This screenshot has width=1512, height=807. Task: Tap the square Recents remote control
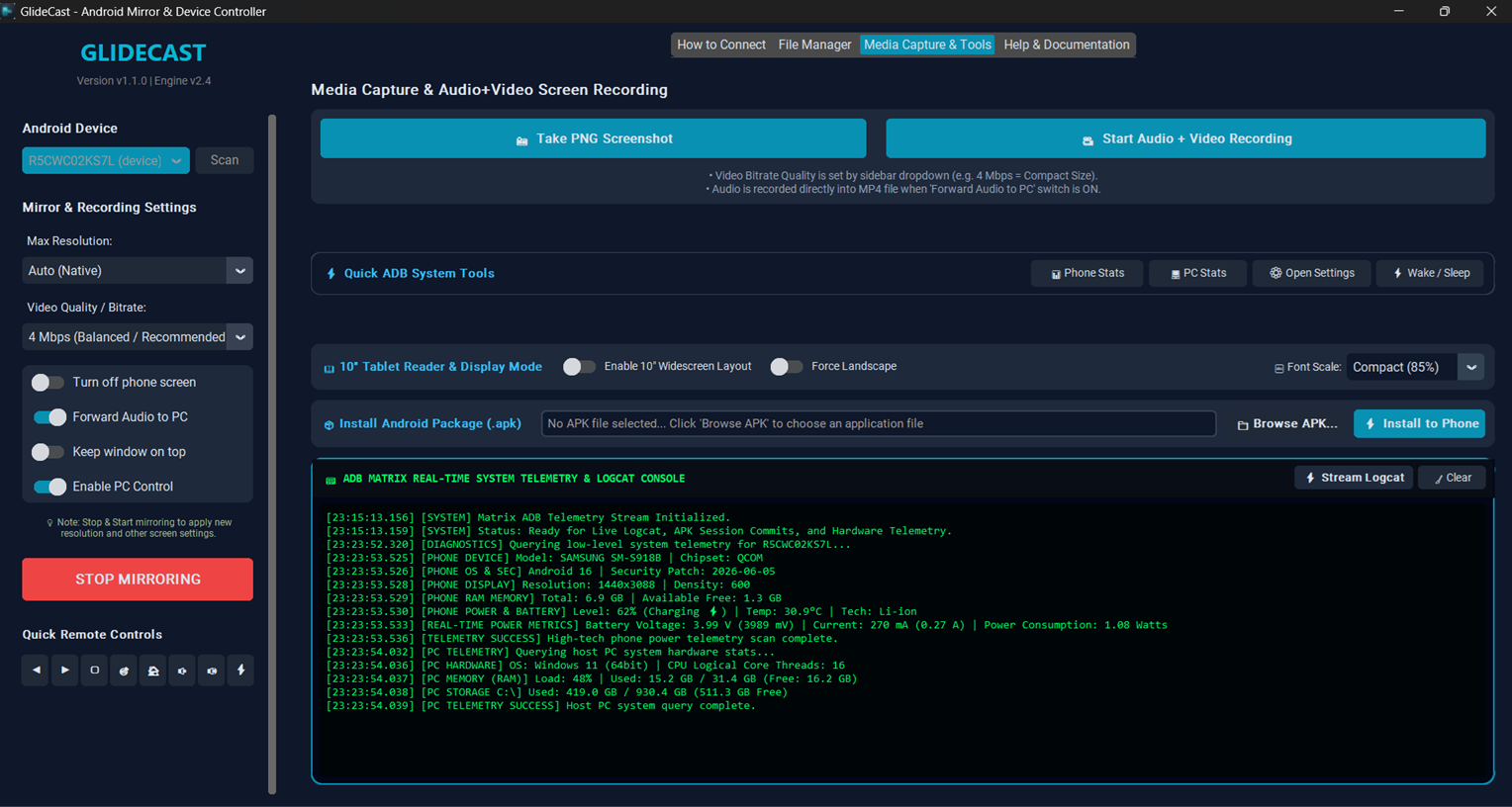coord(95,671)
